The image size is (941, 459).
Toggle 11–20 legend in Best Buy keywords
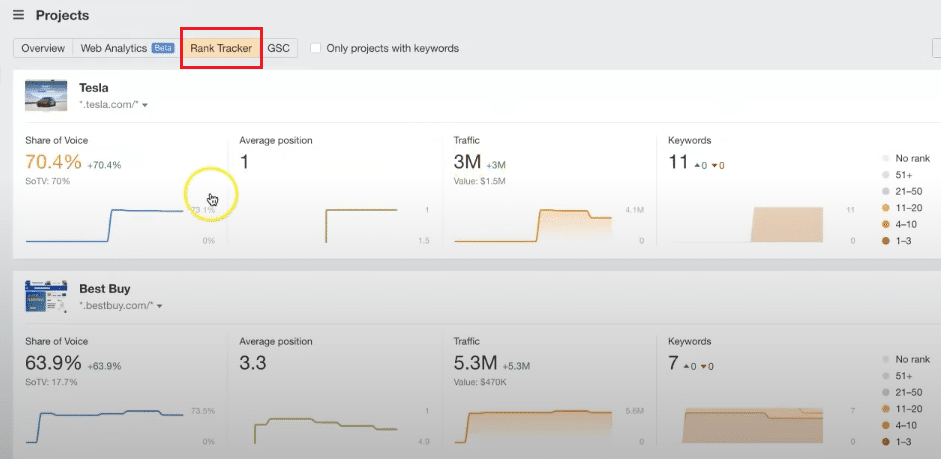click(902, 409)
